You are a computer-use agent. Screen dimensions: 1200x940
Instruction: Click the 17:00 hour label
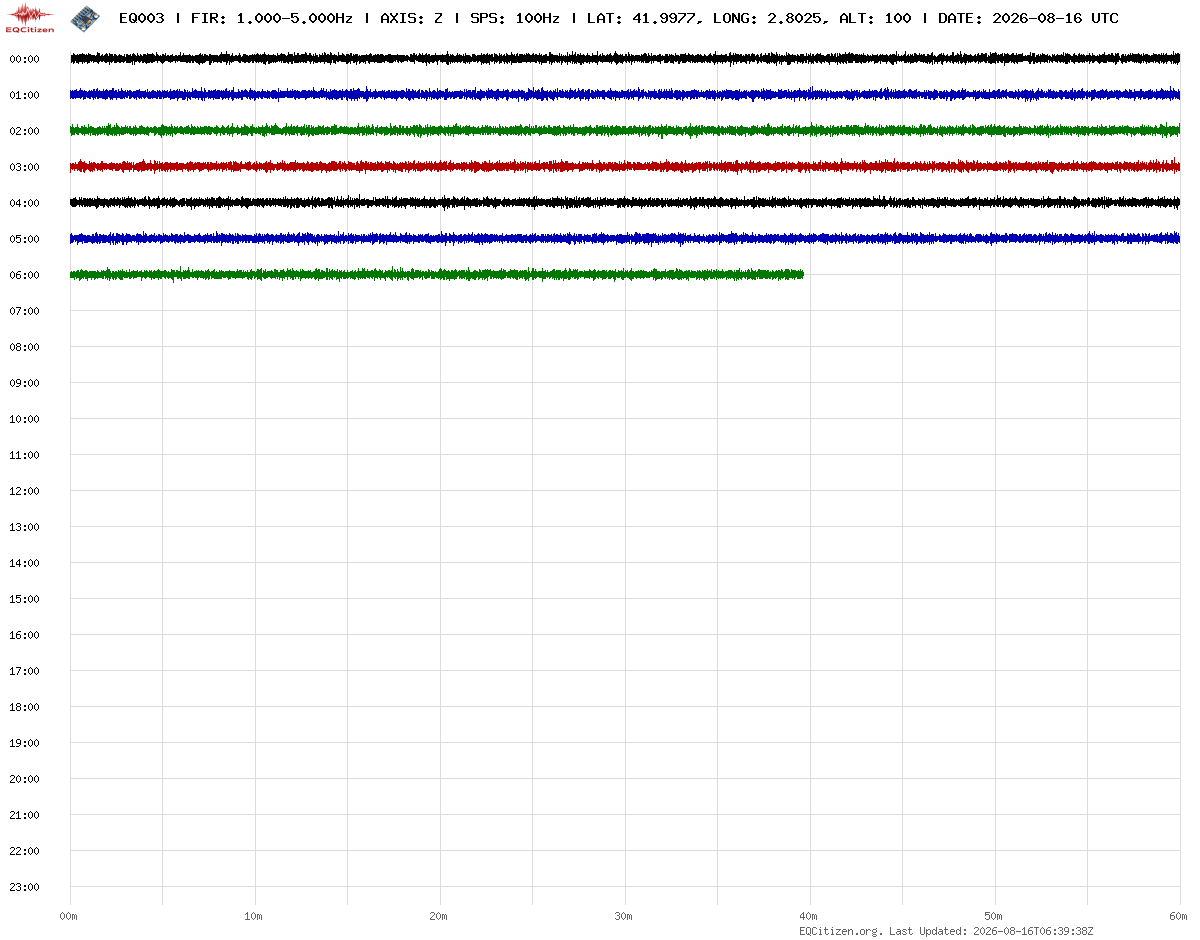click(x=24, y=671)
